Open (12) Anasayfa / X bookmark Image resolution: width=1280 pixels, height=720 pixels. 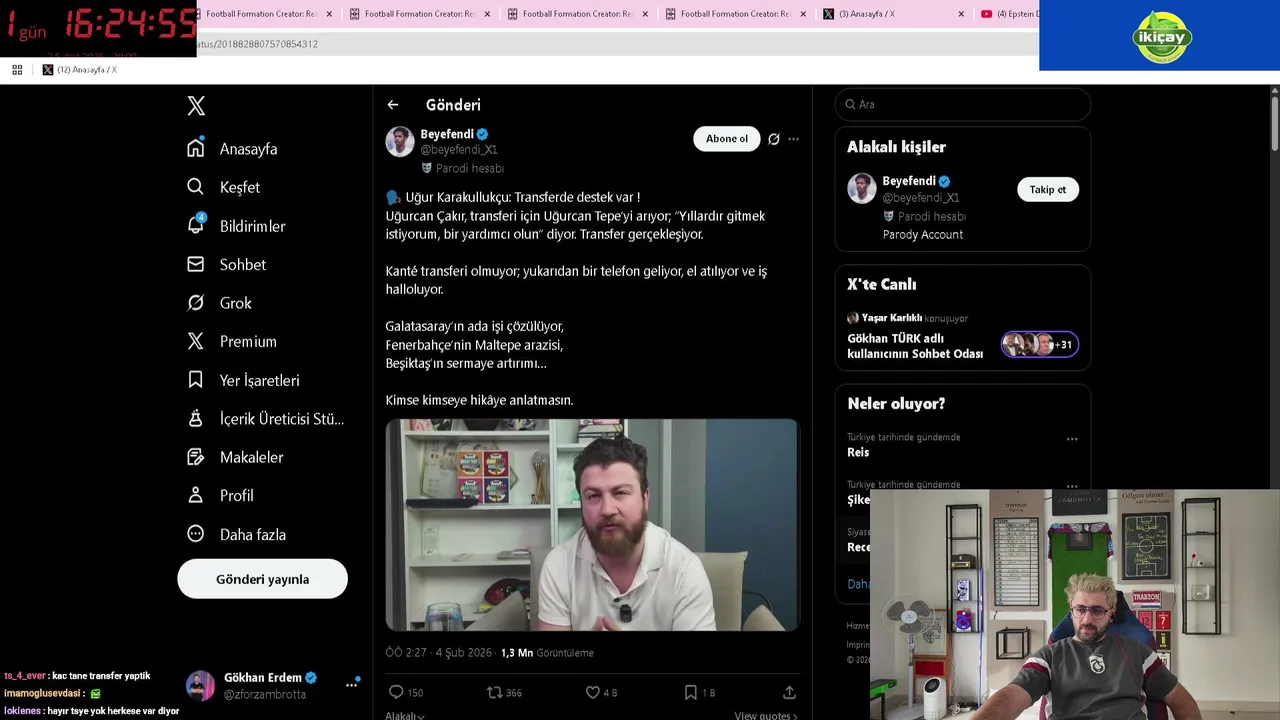click(80, 70)
